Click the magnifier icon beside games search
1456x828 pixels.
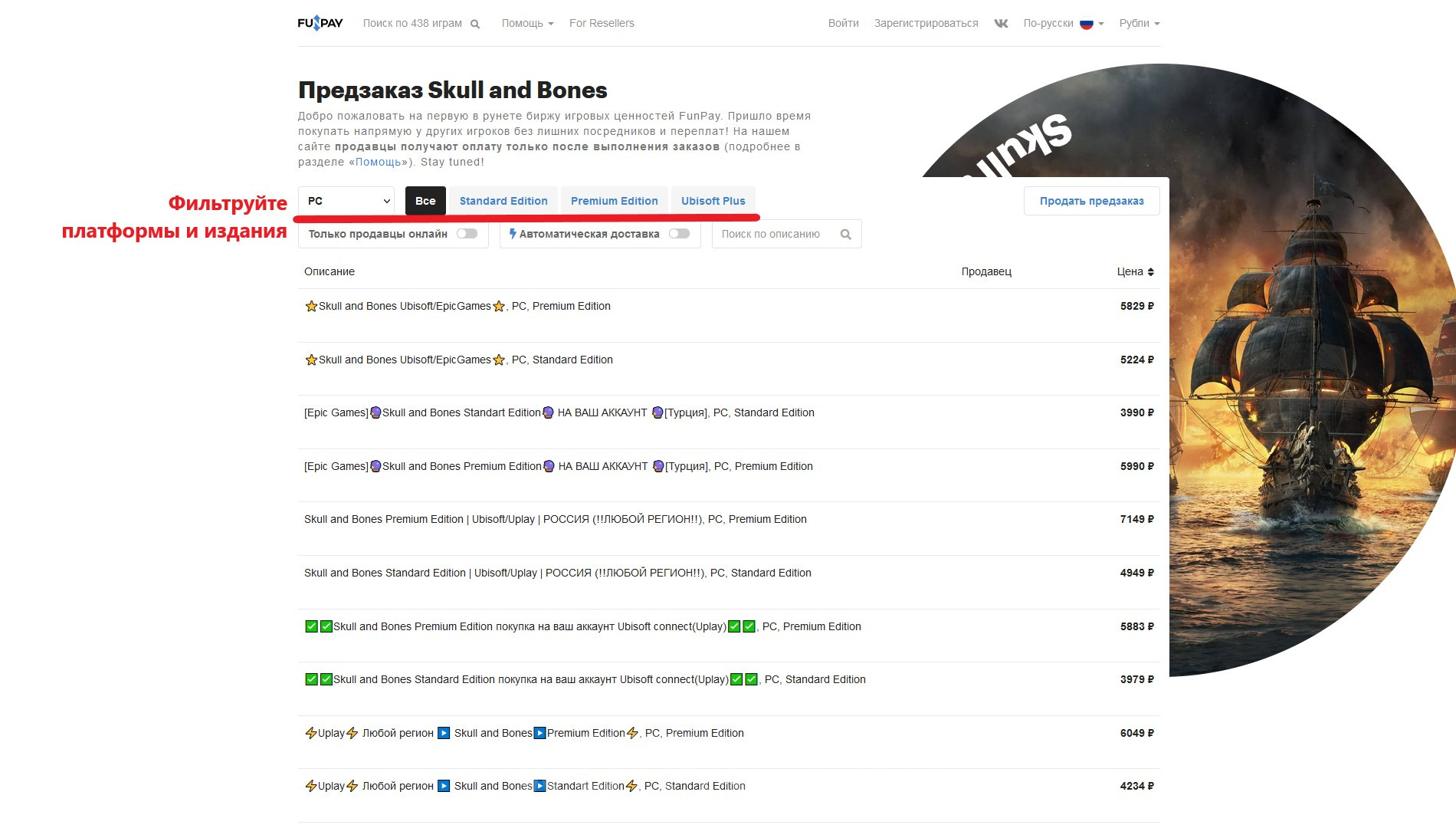point(475,24)
